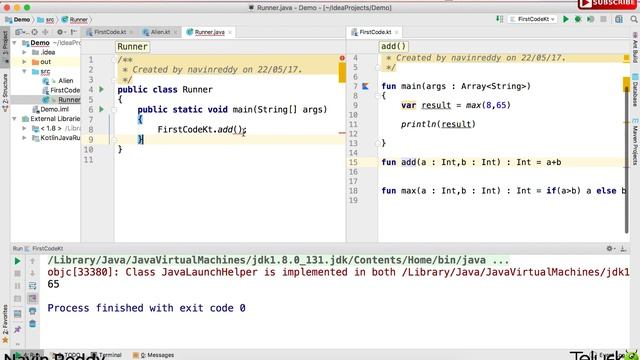Click Kotlin run gutter icon beside fun main
640x360 pixels.
pyautogui.click(x=365, y=86)
